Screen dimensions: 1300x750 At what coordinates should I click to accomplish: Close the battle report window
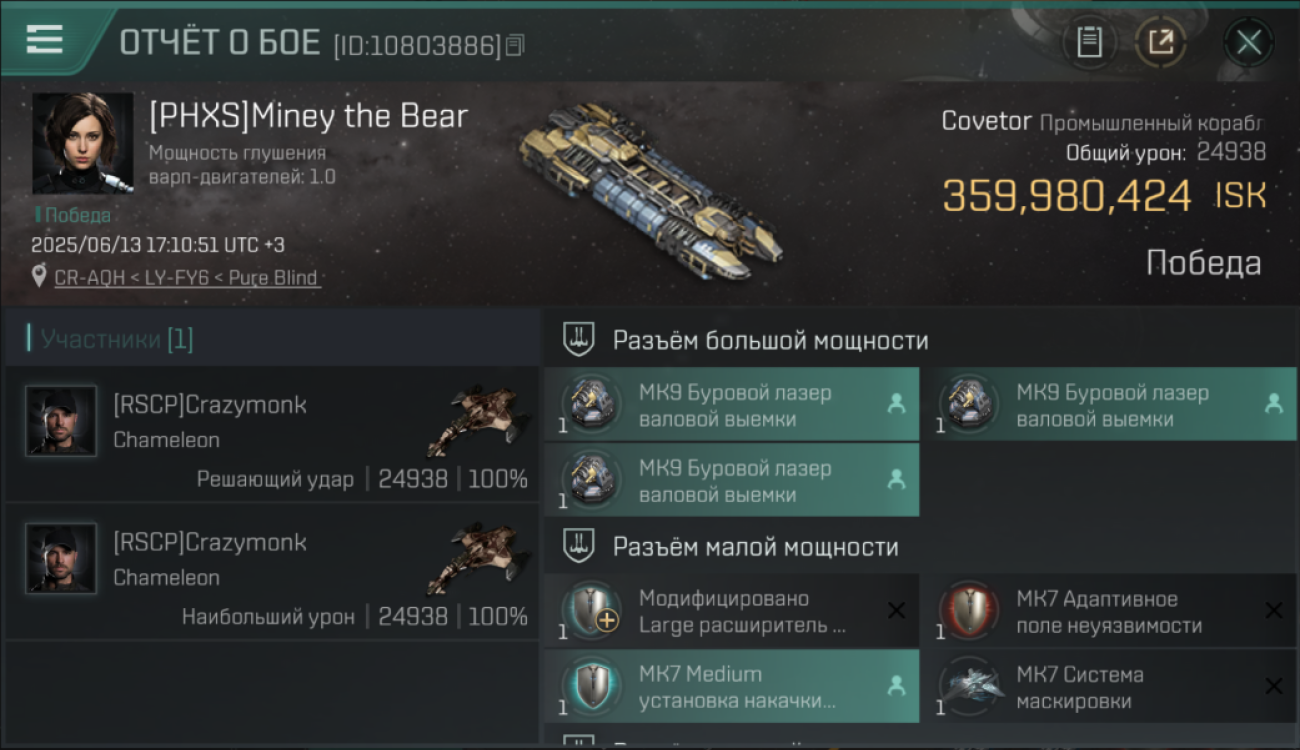coord(1248,42)
